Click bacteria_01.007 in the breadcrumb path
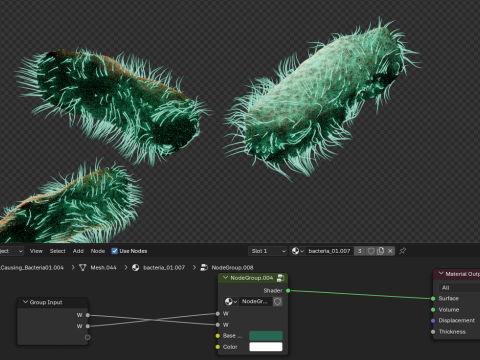The height and width of the screenshot is (360, 480). pyautogui.click(x=164, y=268)
